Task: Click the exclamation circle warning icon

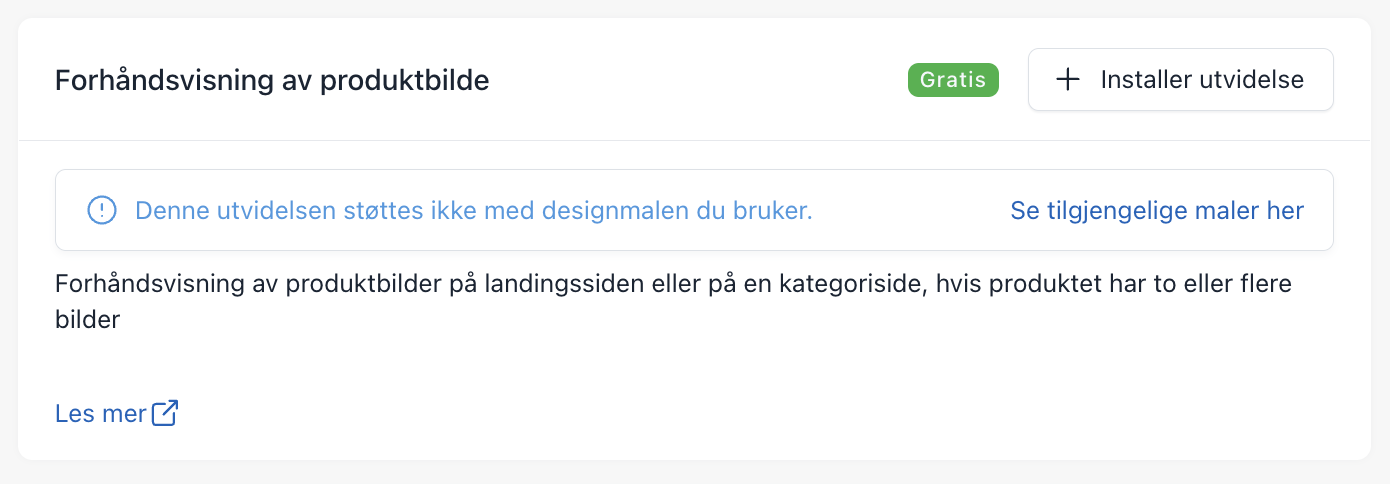Action: pyautogui.click(x=102, y=210)
